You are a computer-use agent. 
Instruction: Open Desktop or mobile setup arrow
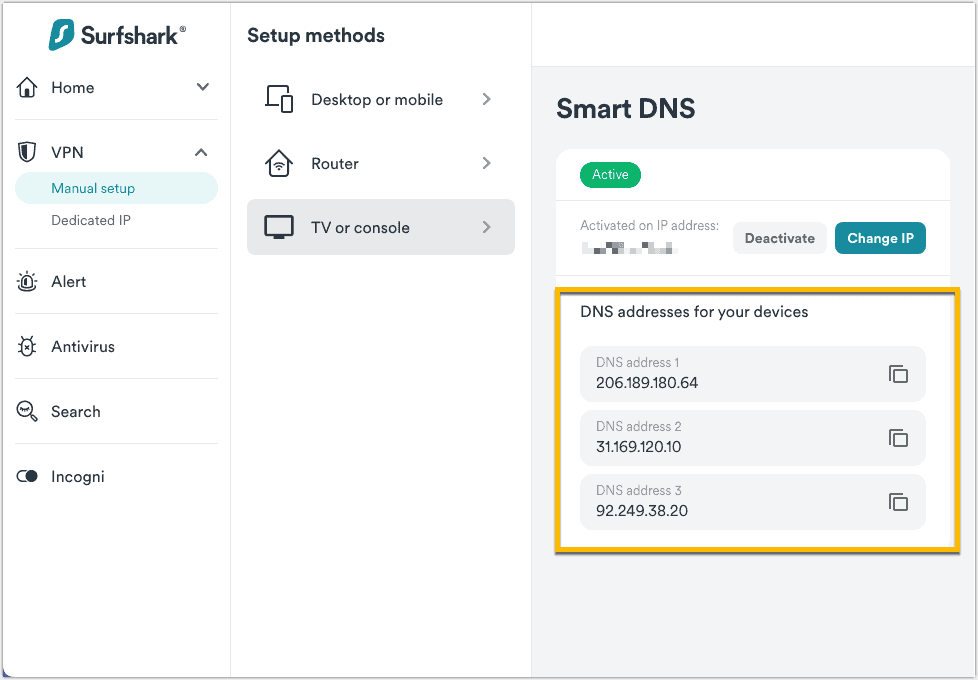click(x=486, y=99)
